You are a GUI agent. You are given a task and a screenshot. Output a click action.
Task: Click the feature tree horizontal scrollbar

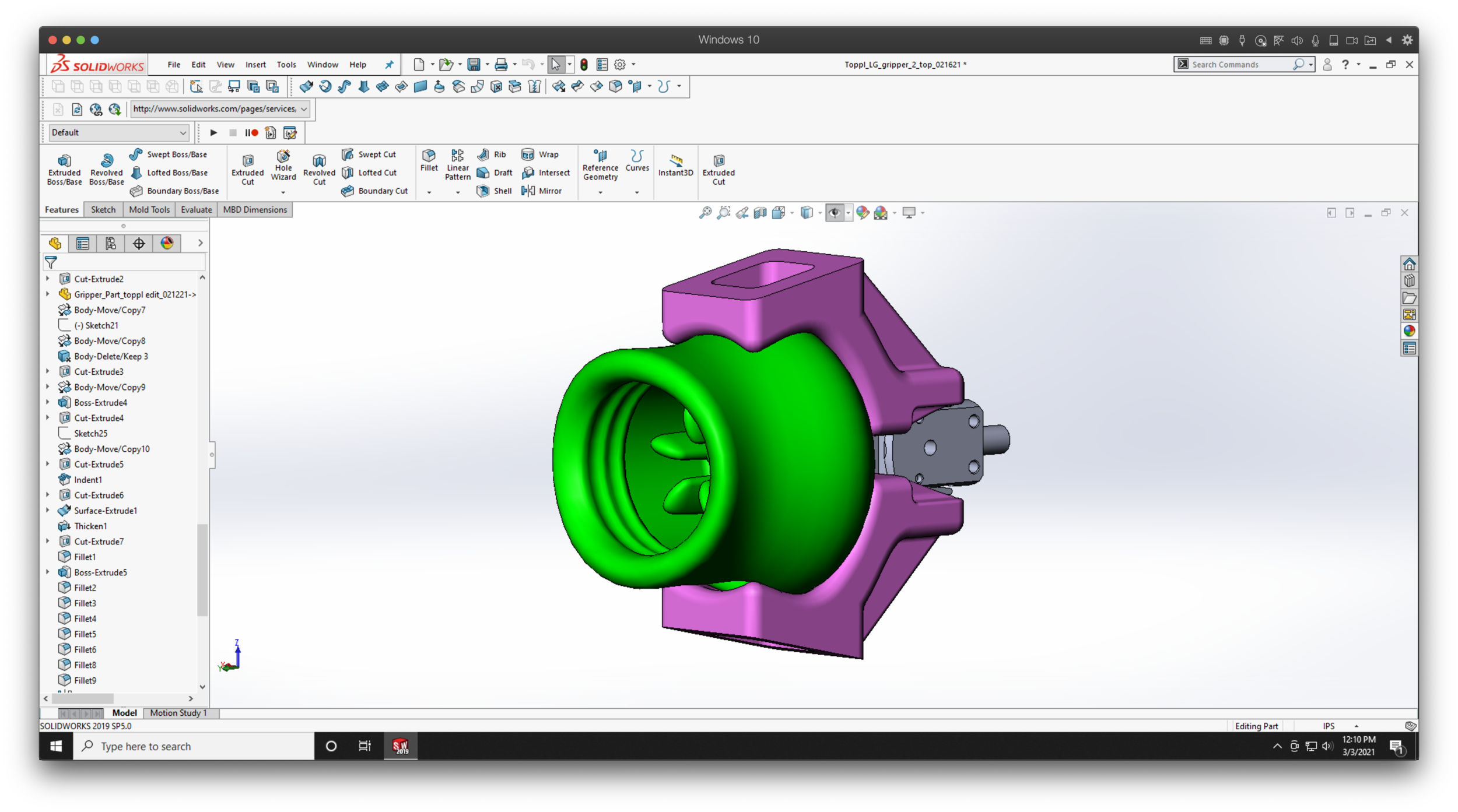click(82, 698)
